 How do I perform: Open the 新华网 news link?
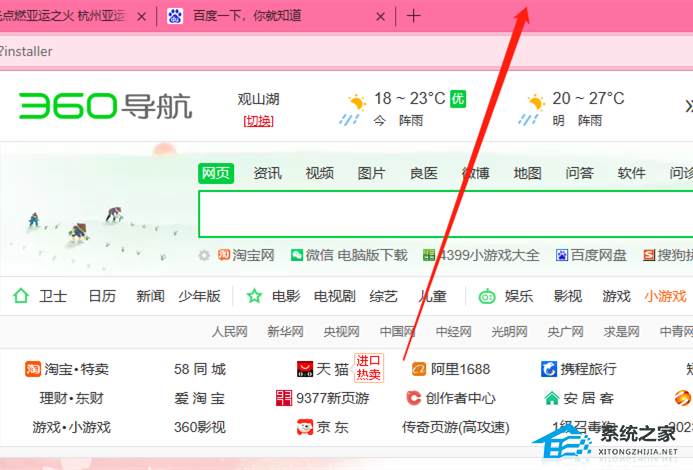286,331
